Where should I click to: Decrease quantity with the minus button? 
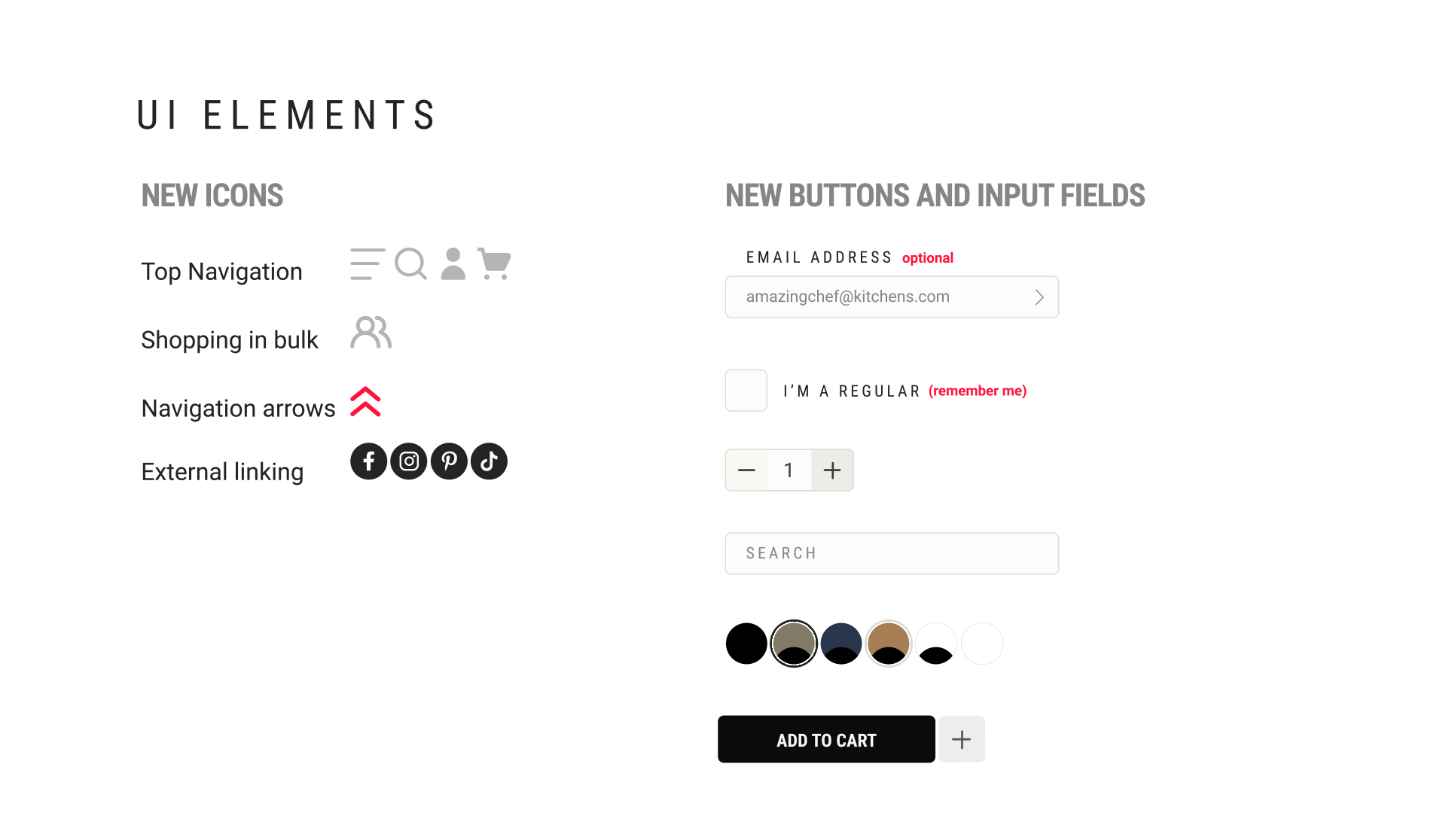click(746, 470)
